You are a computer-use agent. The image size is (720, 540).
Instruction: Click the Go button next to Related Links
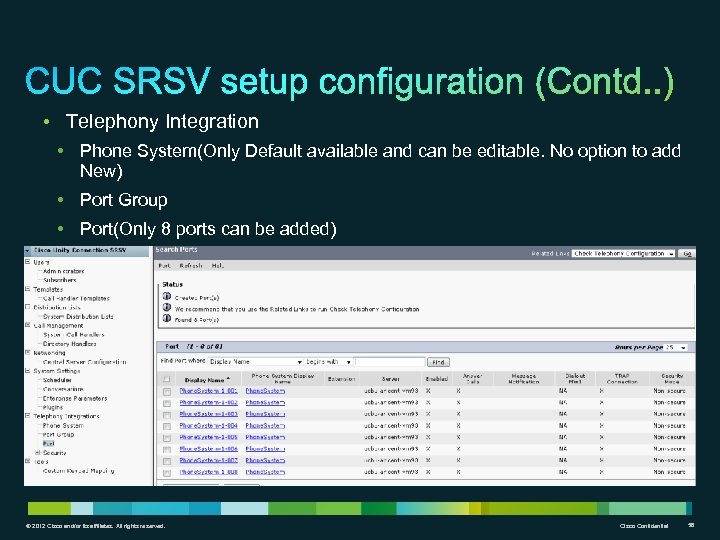pyautogui.click(x=687, y=253)
